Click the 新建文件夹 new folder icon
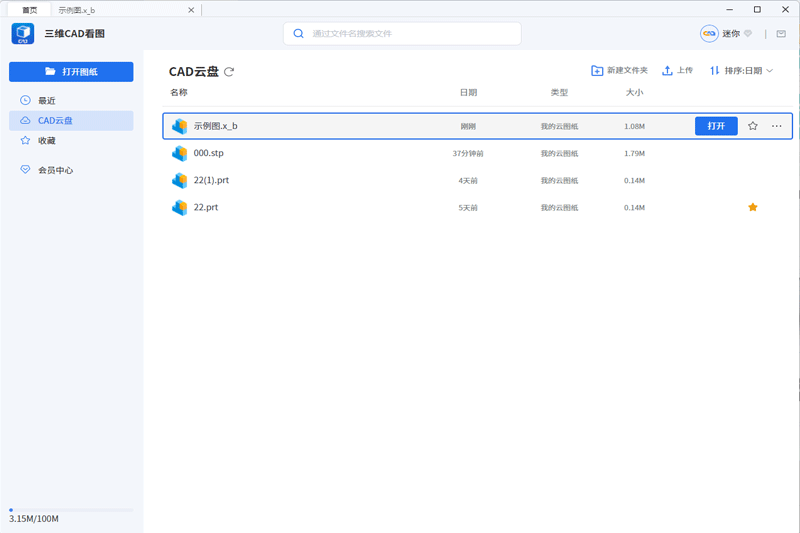Screen dimensions: 800x533 [x=597, y=71]
